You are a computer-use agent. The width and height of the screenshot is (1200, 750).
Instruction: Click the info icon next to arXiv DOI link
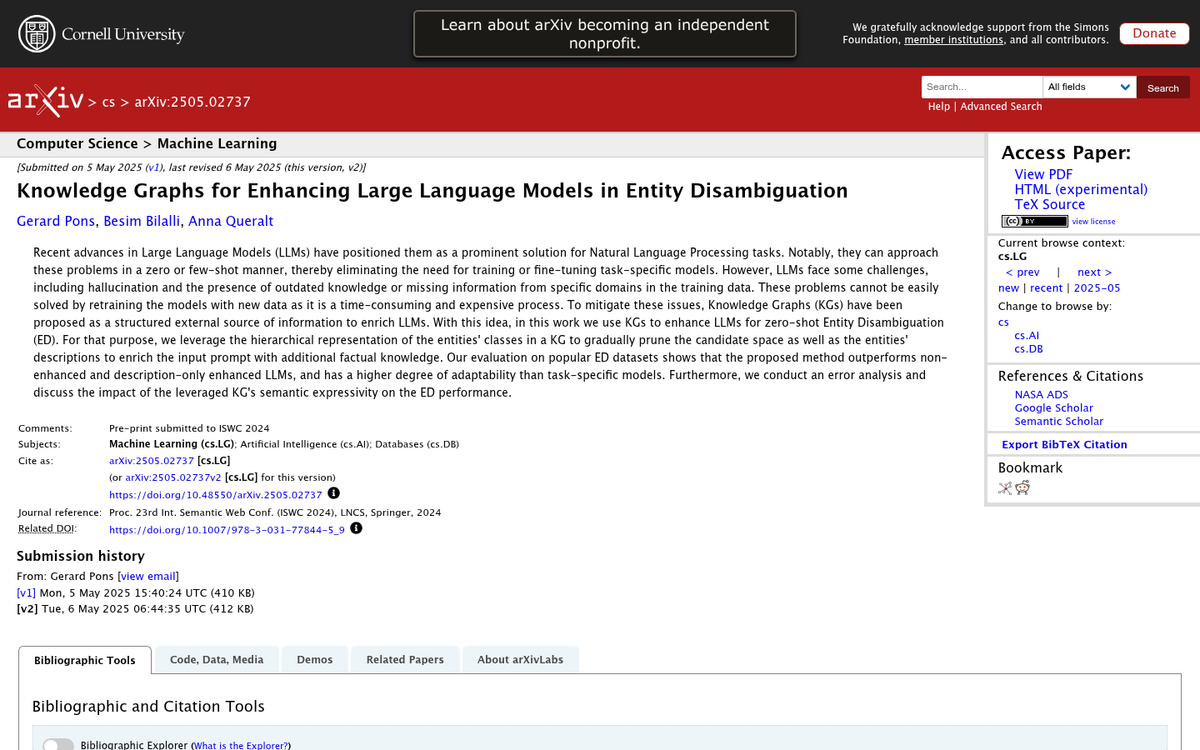point(334,493)
